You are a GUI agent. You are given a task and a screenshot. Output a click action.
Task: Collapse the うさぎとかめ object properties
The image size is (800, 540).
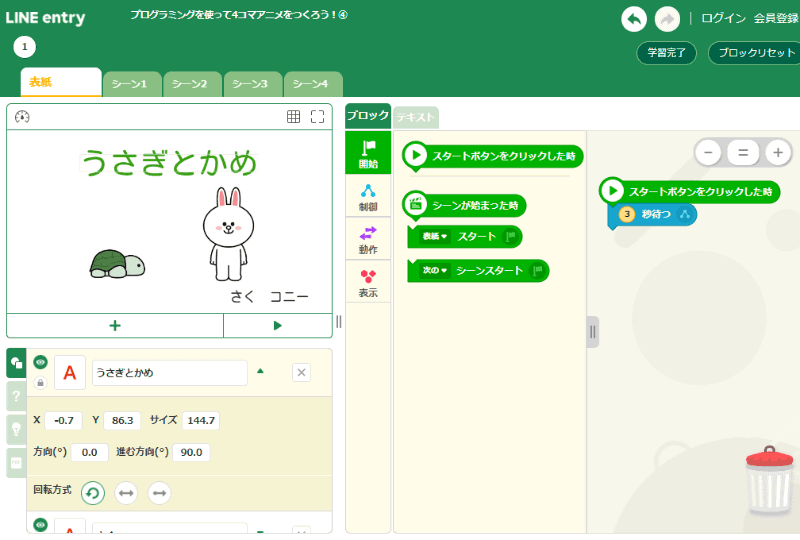(260, 371)
